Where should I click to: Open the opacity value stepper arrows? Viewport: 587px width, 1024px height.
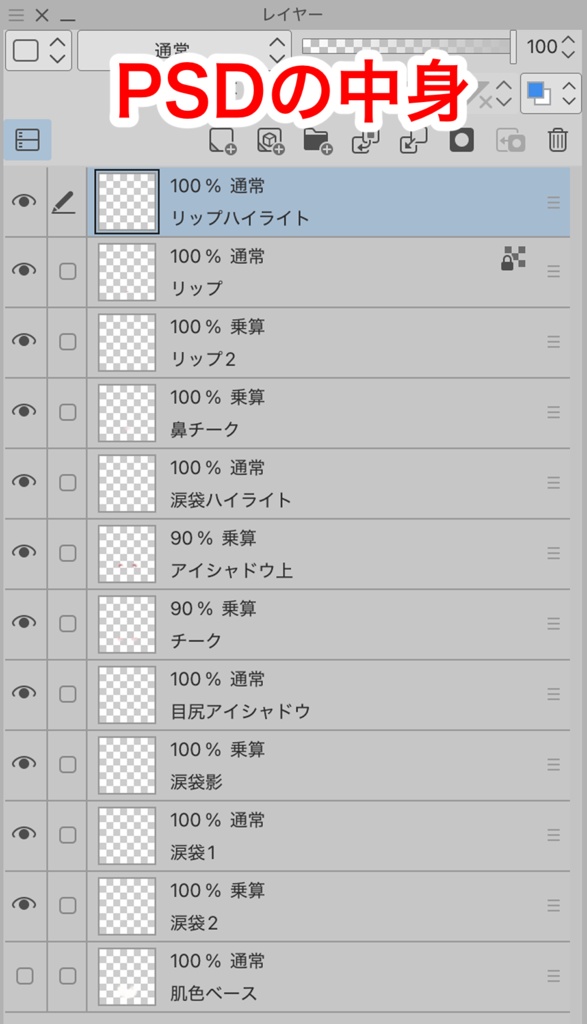[x=568, y=47]
